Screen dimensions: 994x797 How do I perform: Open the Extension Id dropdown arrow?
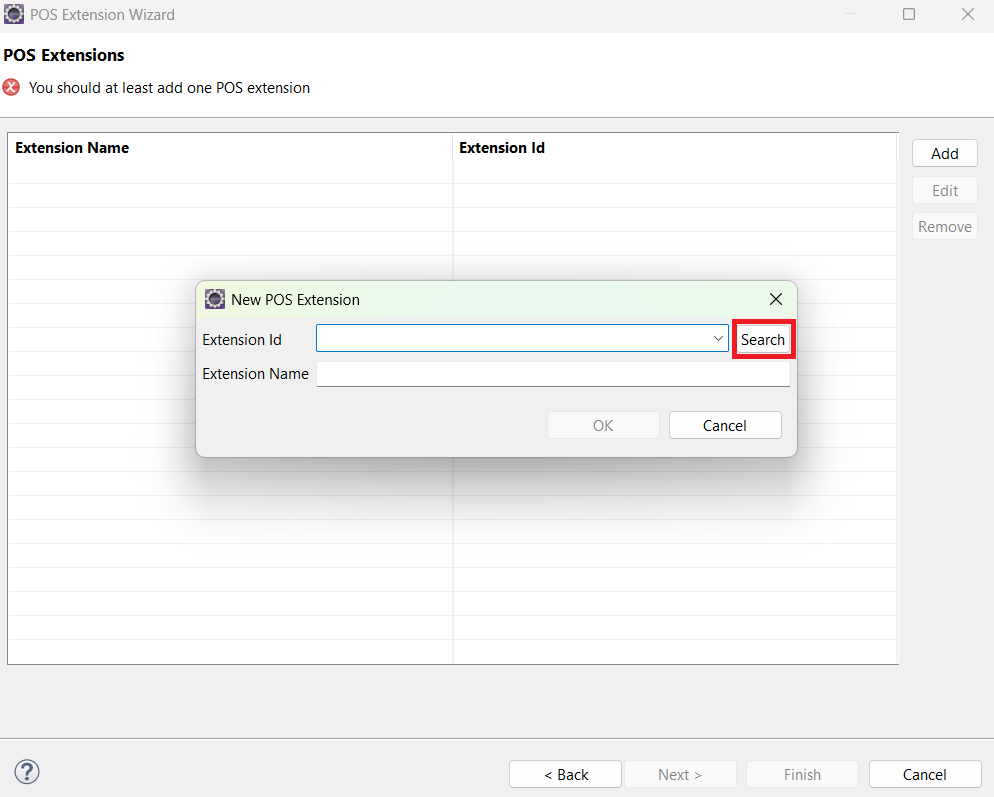719,339
